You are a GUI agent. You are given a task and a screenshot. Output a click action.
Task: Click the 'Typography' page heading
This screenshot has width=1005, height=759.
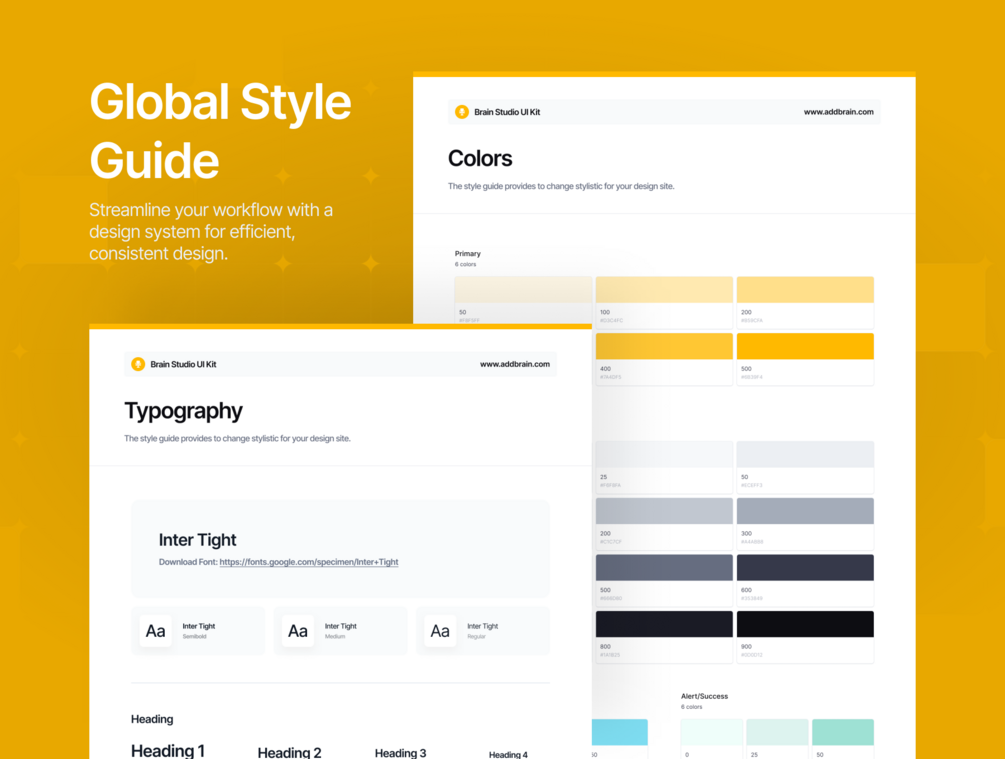point(183,411)
